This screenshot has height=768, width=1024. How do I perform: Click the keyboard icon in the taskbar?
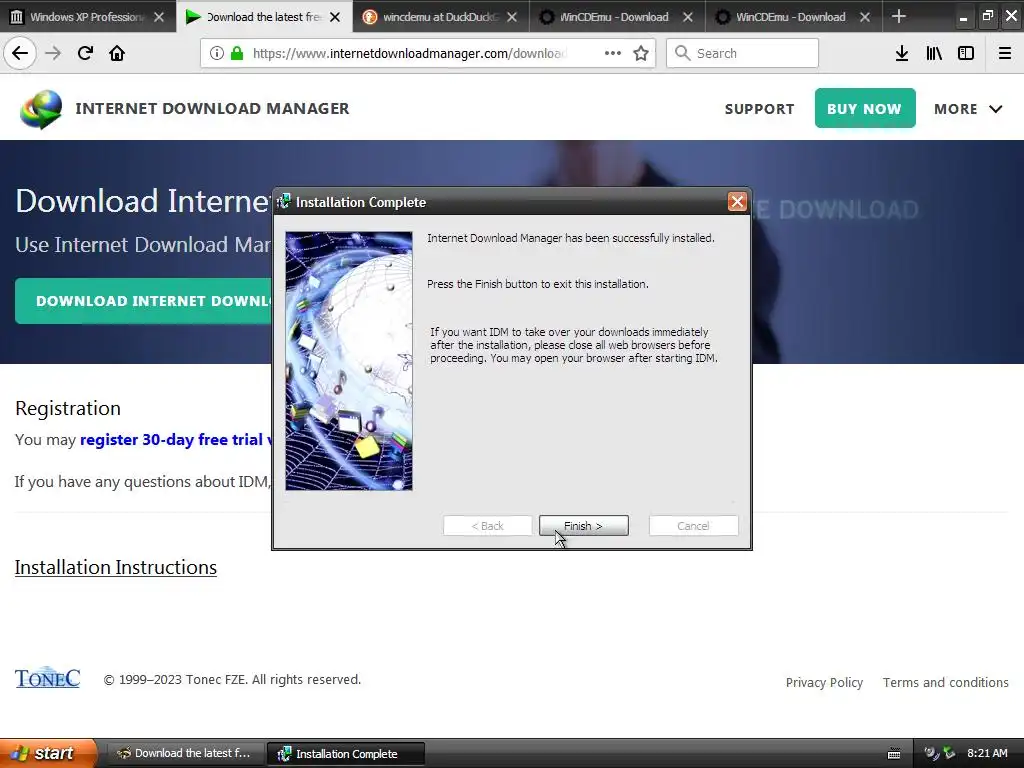point(894,754)
